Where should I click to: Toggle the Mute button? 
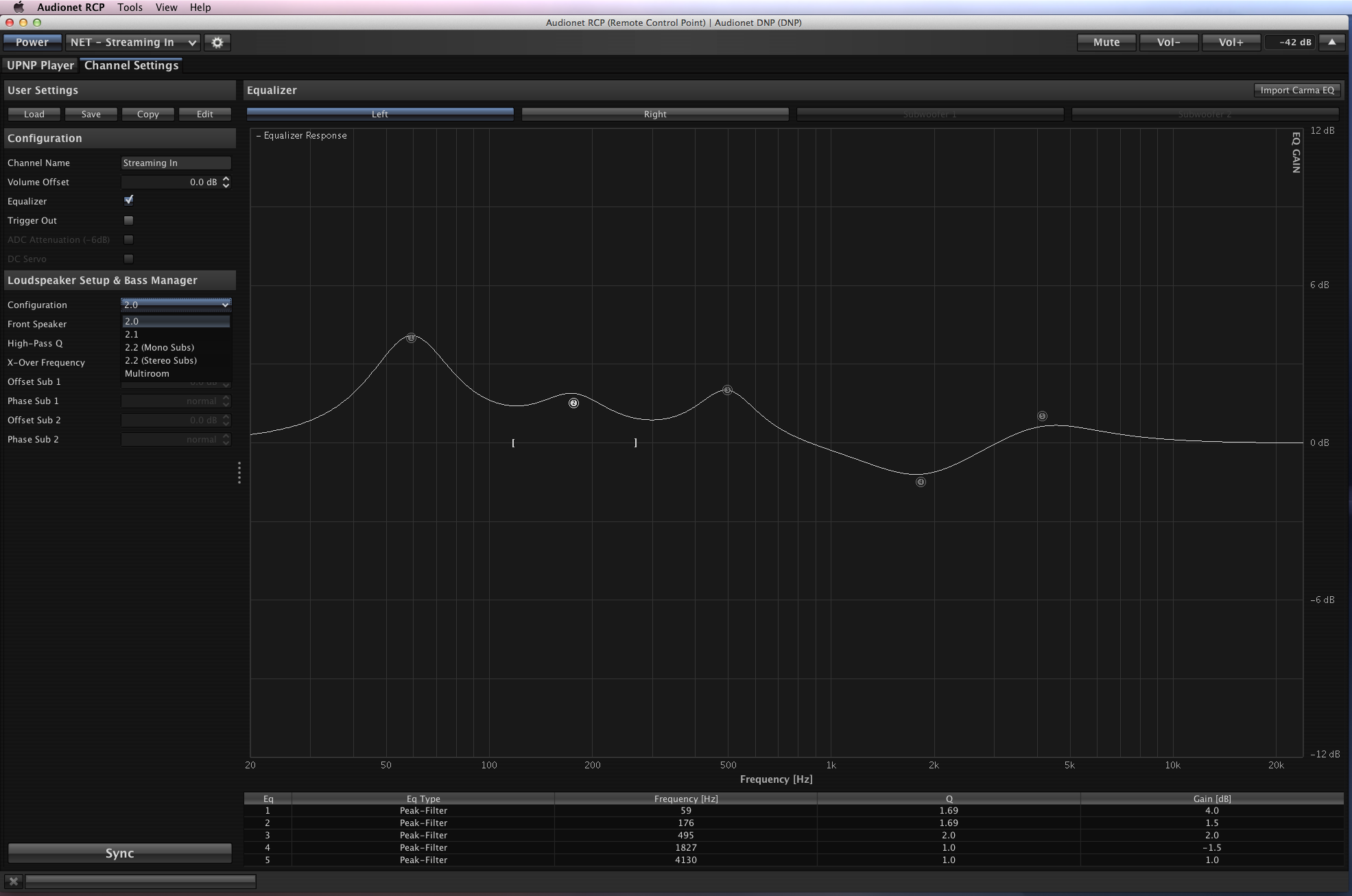coord(1106,43)
